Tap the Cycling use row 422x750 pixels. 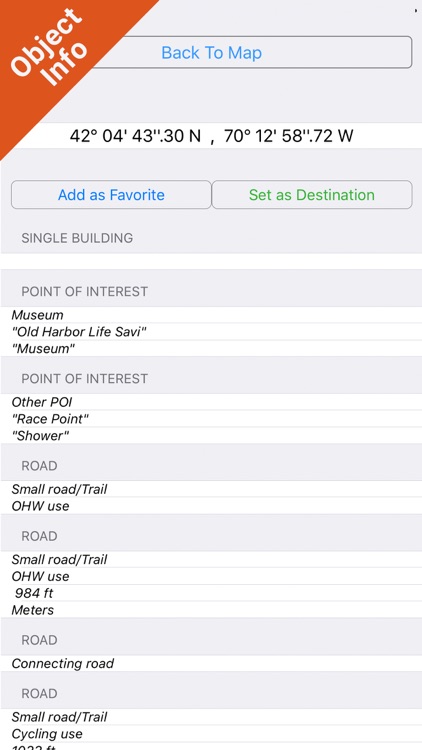211,734
